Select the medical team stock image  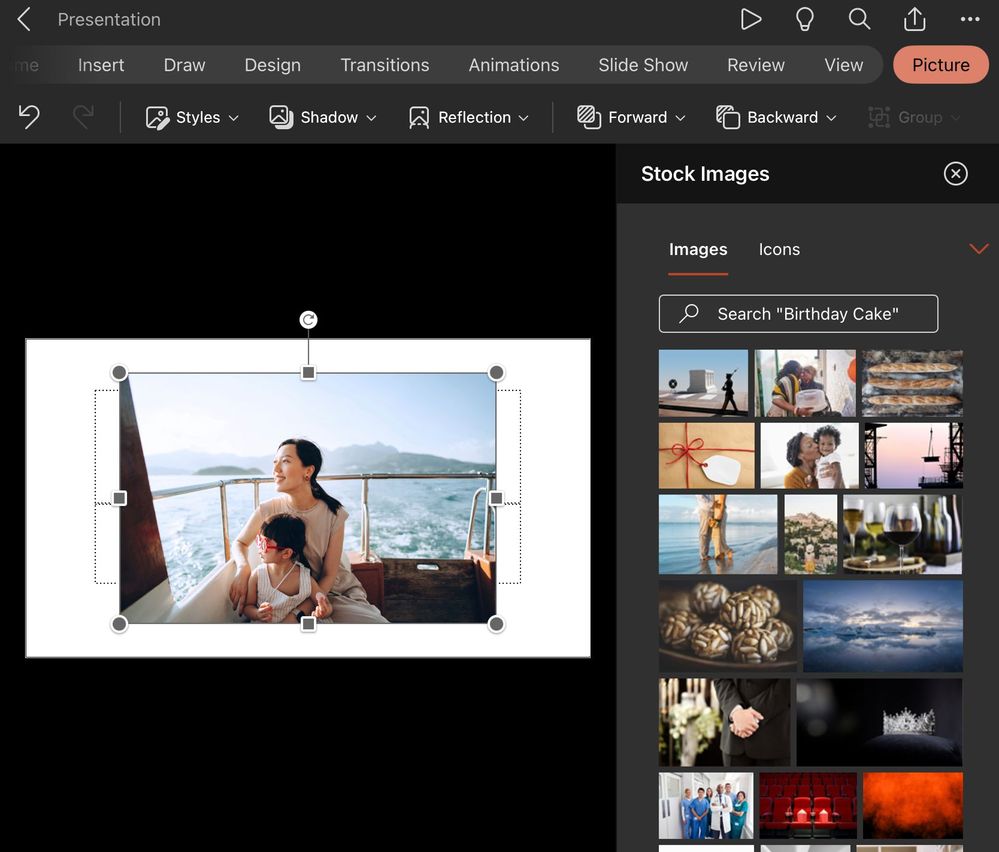[706, 805]
